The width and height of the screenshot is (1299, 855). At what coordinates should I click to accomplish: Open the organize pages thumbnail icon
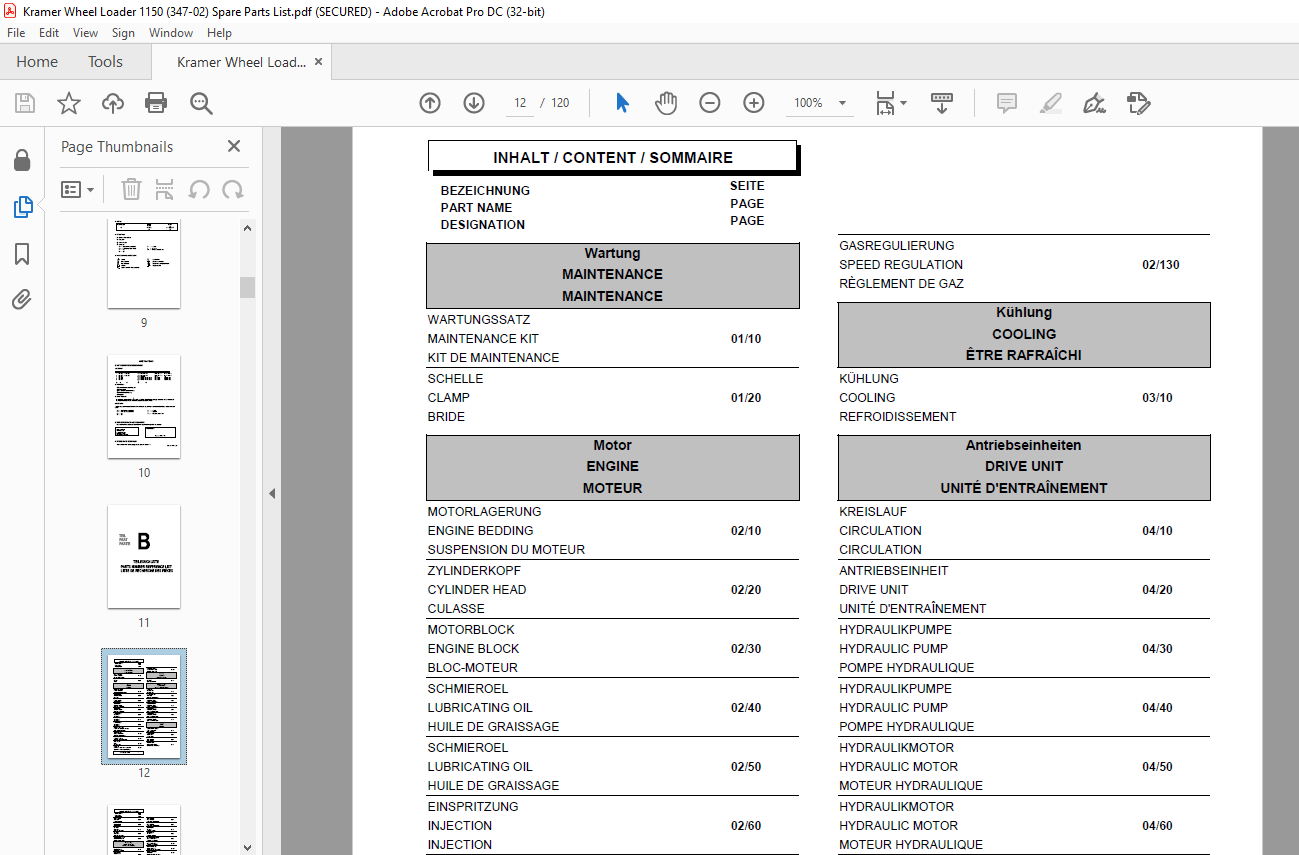tap(165, 189)
